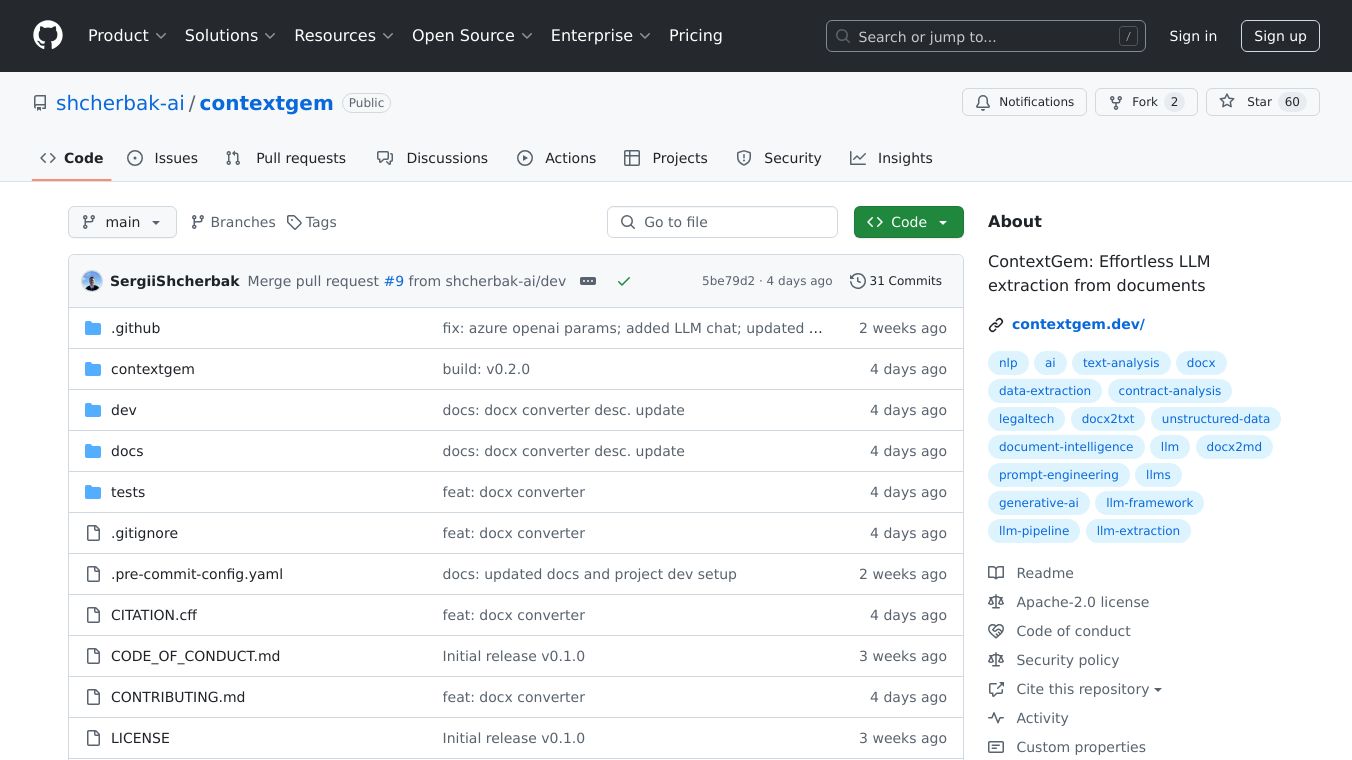Click the commit status green checkmark
1352x760 pixels.
tap(624, 281)
